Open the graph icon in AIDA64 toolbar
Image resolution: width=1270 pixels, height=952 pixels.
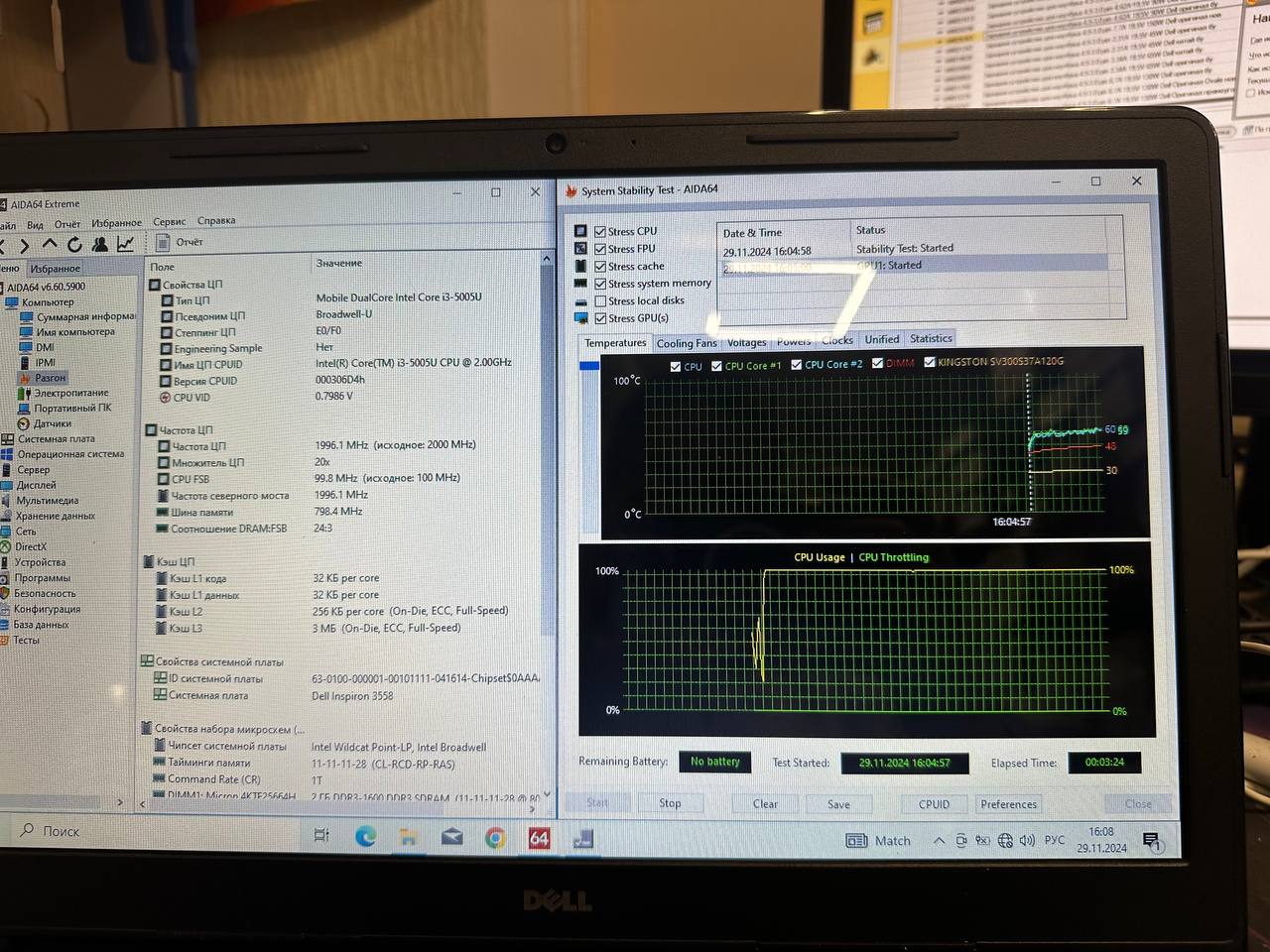126,243
